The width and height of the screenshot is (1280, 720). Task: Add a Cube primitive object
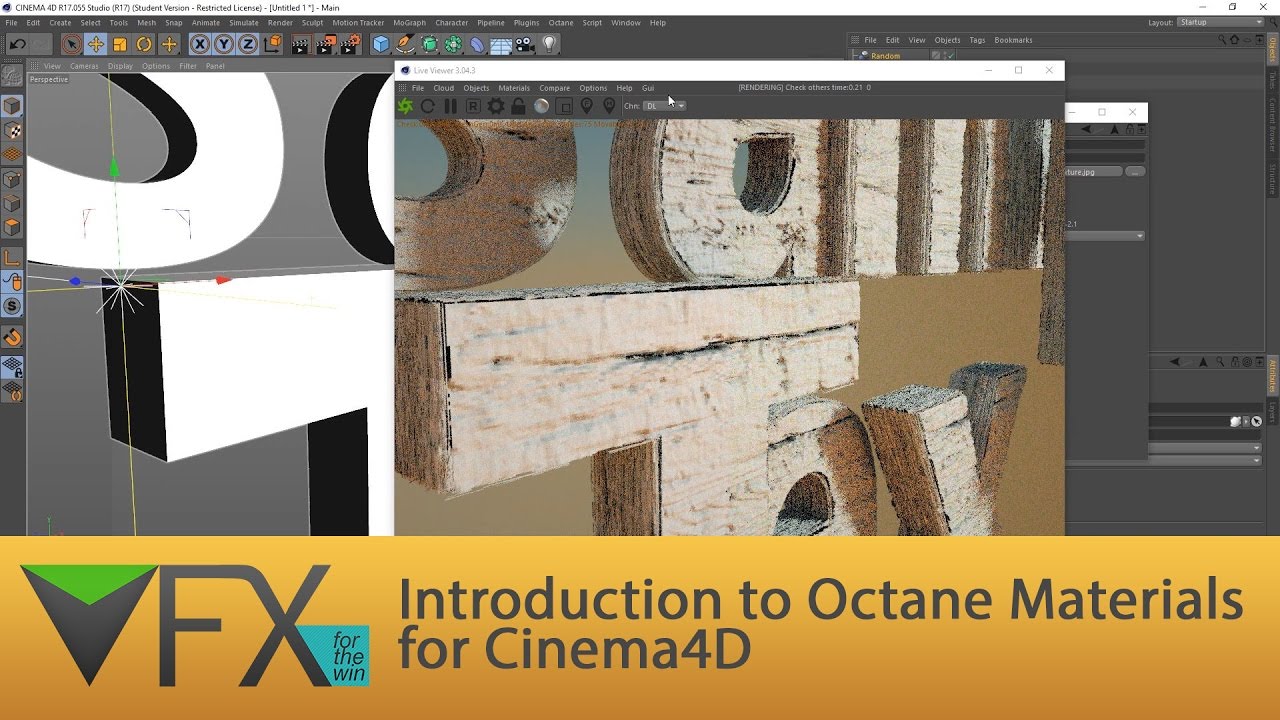381,44
